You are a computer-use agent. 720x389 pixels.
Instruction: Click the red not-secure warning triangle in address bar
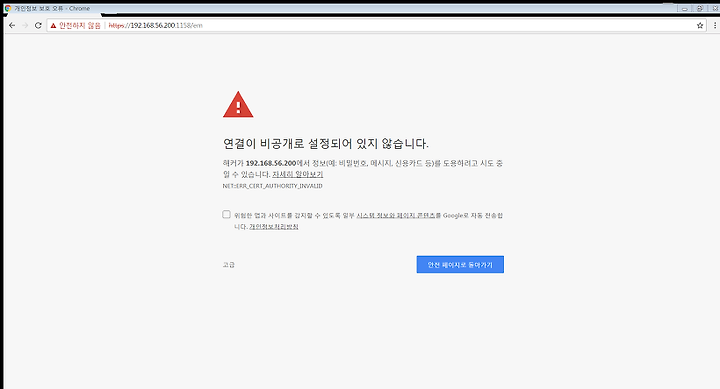[x=53, y=26]
